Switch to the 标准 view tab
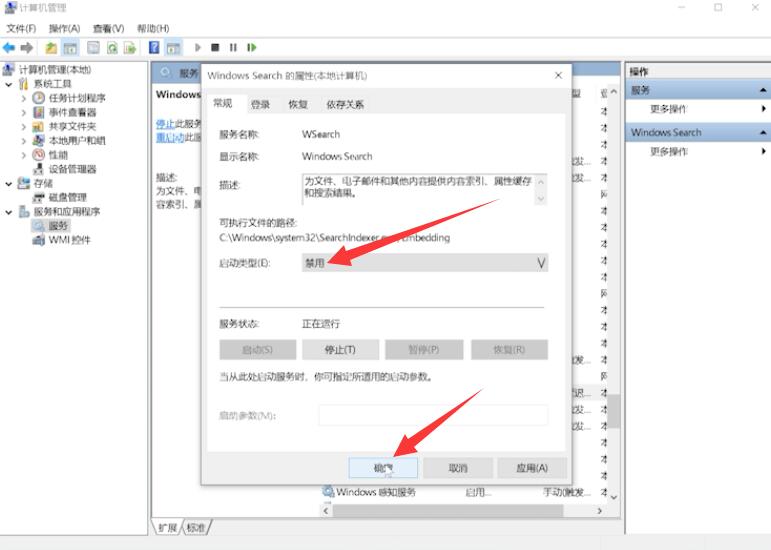The image size is (771, 550). pyautogui.click(x=196, y=527)
